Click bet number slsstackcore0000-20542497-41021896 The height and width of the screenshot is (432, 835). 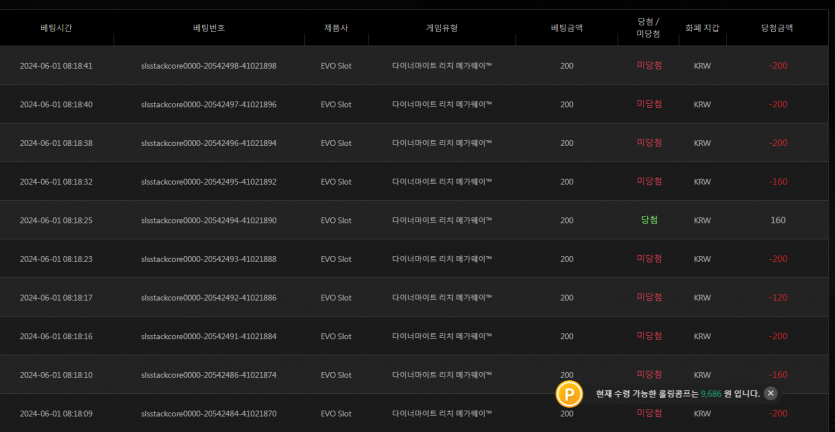209,104
